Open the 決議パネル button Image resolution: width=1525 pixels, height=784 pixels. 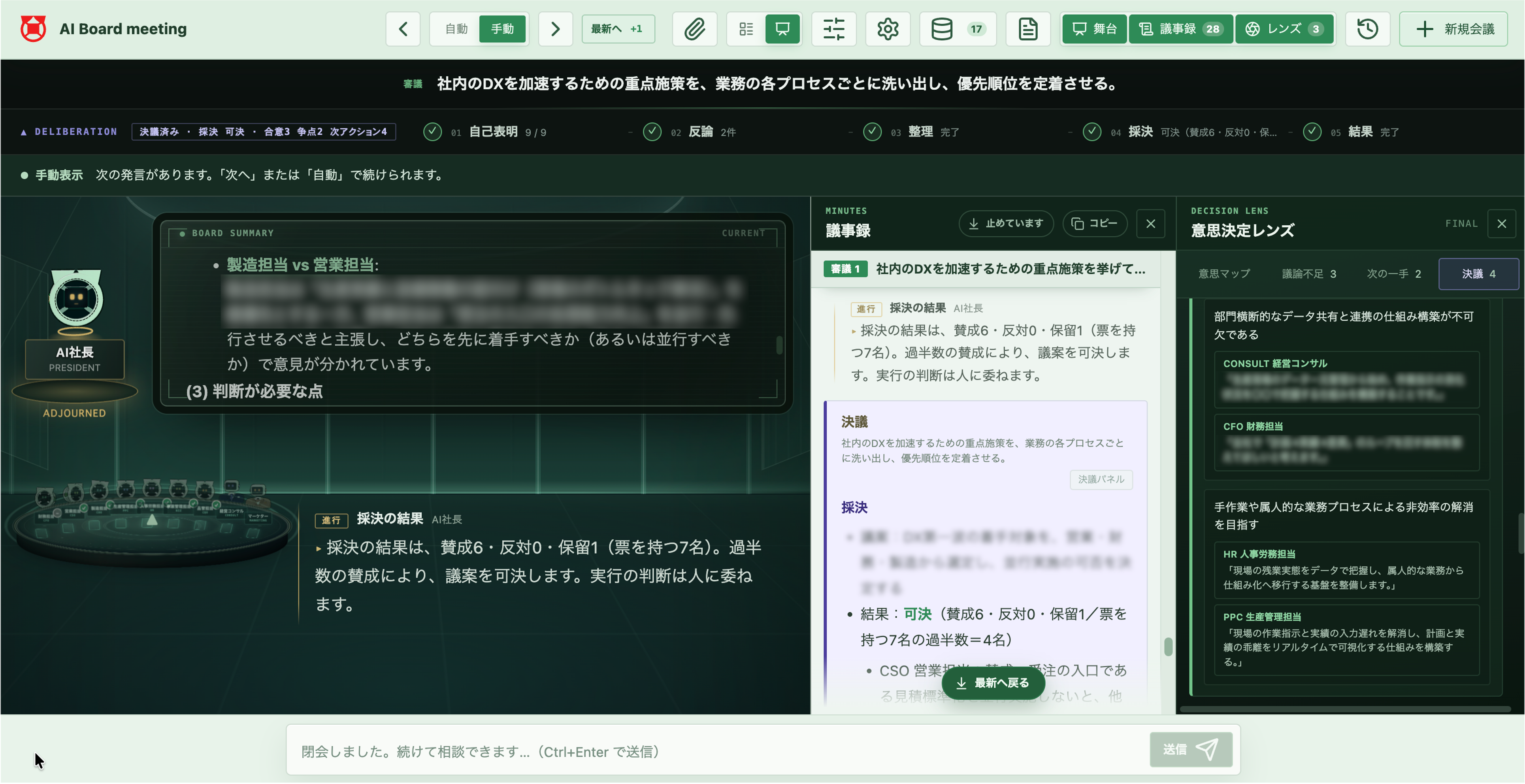point(1101,479)
